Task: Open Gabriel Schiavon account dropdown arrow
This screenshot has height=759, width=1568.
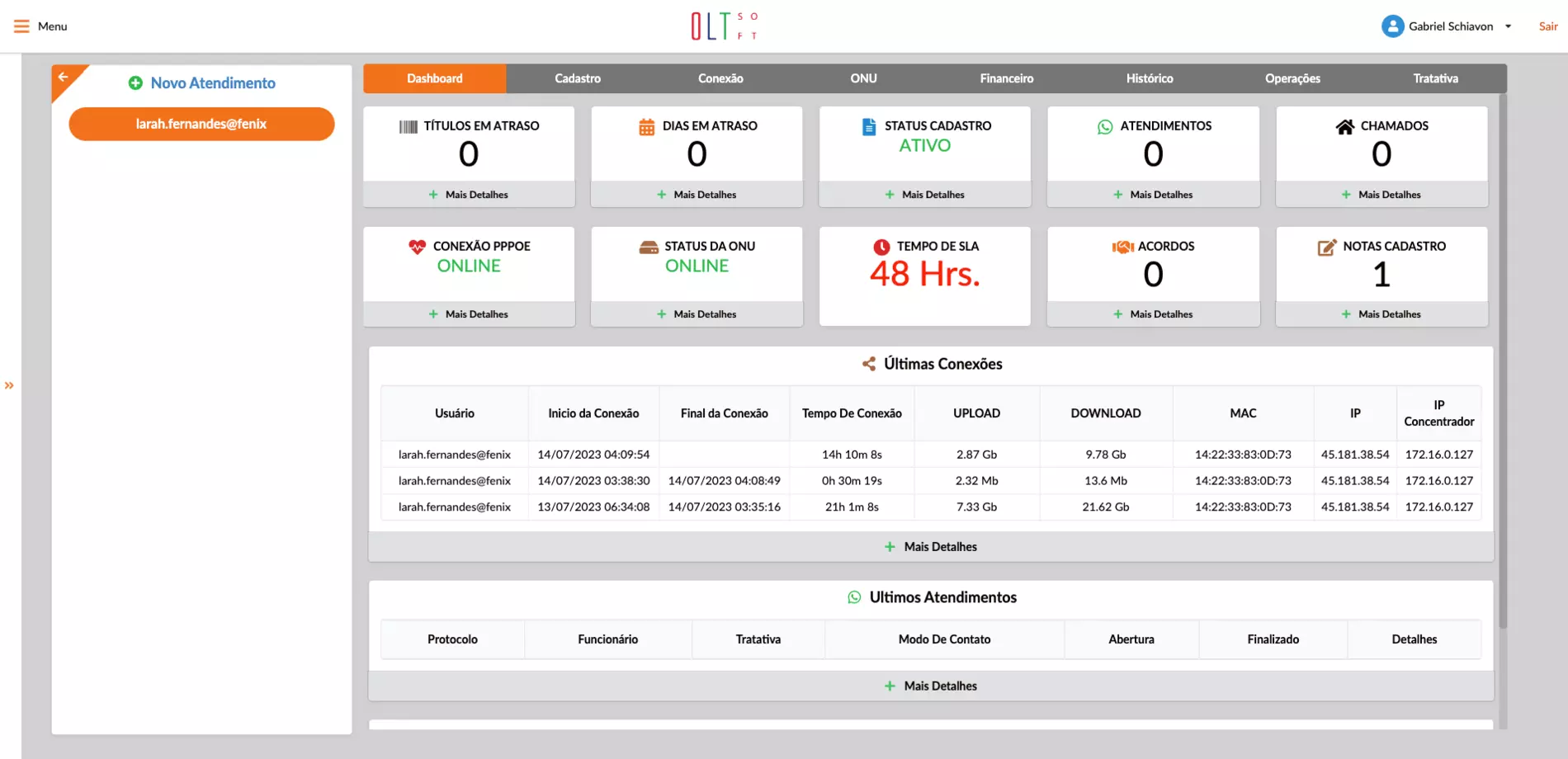Action: [1508, 26]
